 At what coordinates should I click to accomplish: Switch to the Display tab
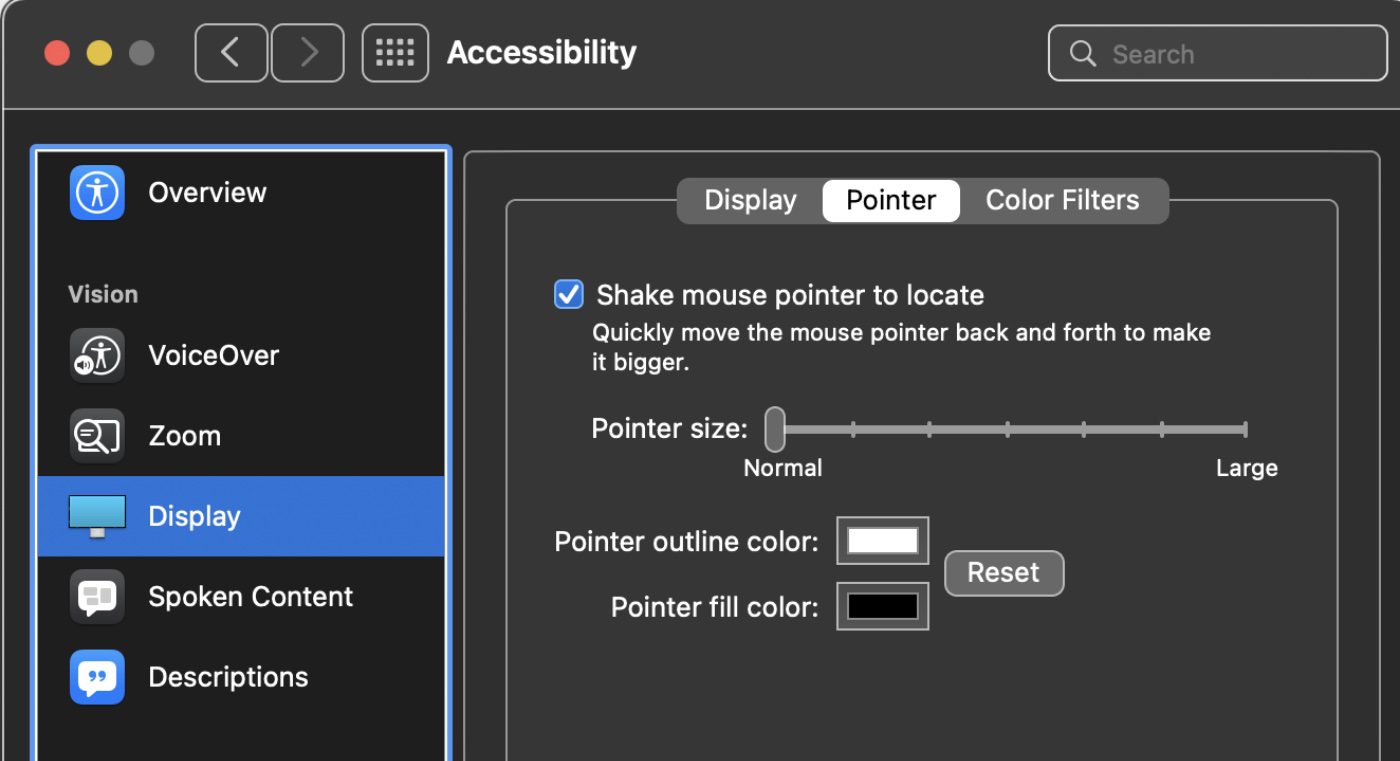point(750,200)
